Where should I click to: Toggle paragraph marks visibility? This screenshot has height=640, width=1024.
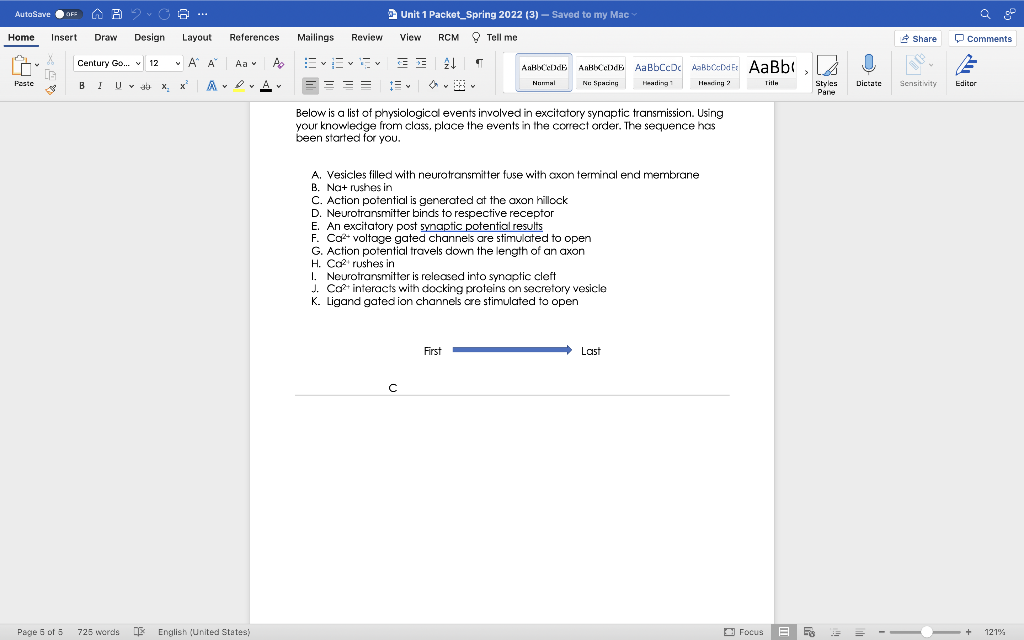tap(481, 63)
